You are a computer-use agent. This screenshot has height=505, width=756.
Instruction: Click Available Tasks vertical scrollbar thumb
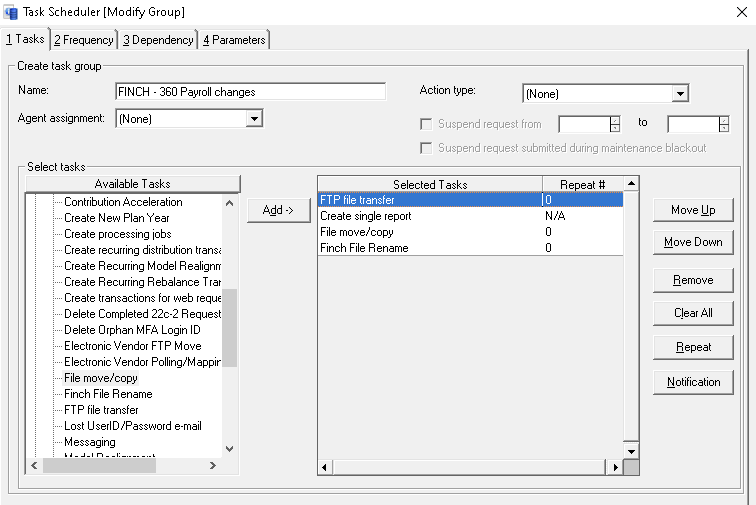[230, 328]
